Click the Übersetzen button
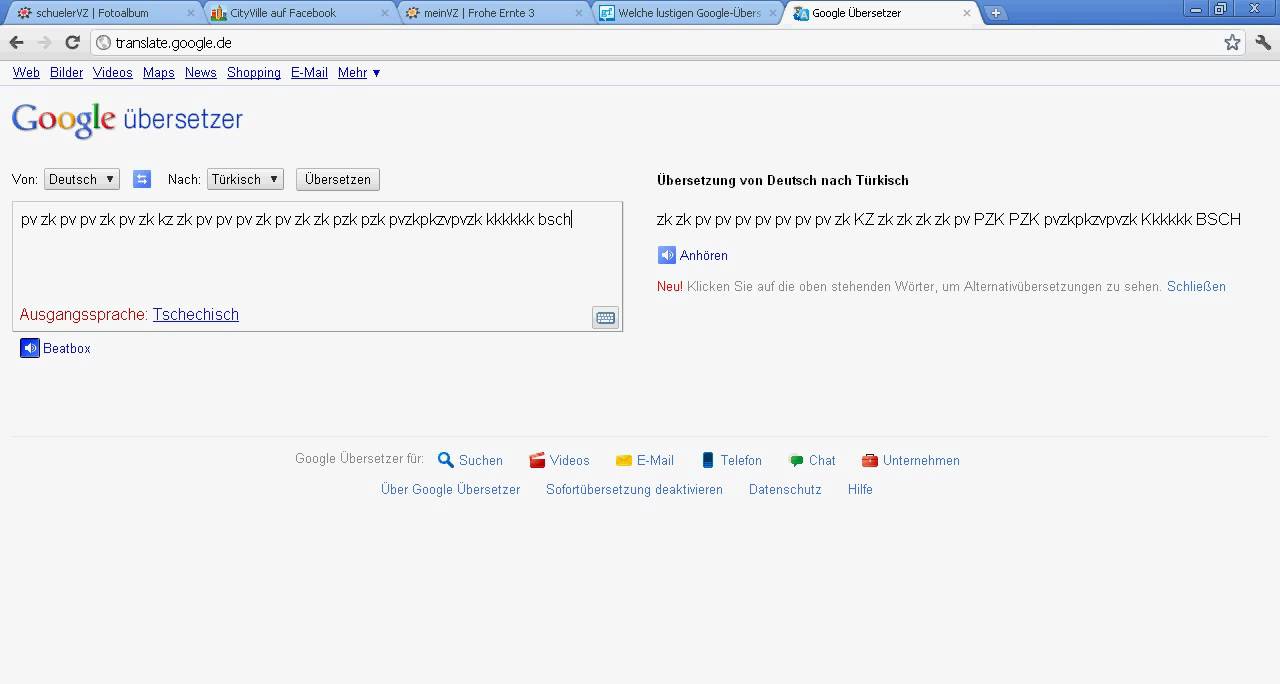Screen dimensions: 1280x684 (338, 179)
